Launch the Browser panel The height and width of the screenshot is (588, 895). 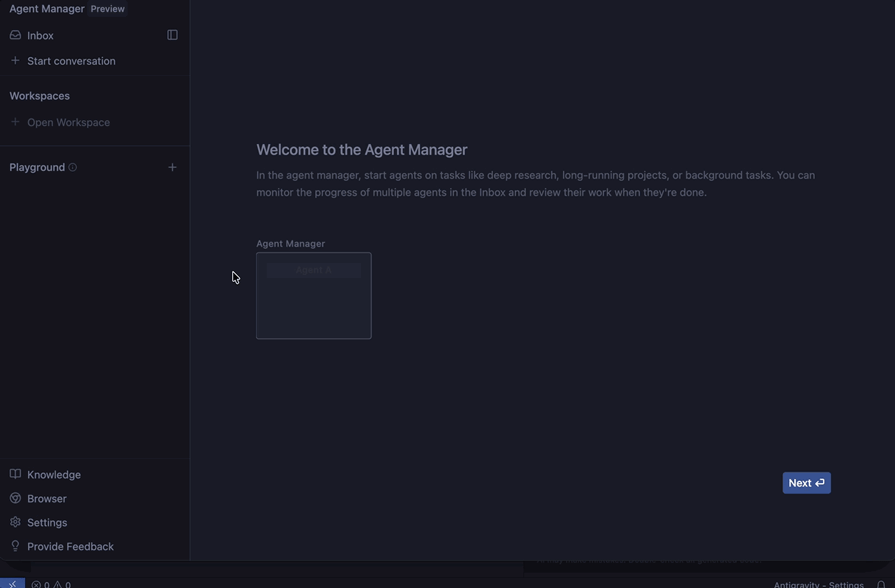[x=45, y=497]
